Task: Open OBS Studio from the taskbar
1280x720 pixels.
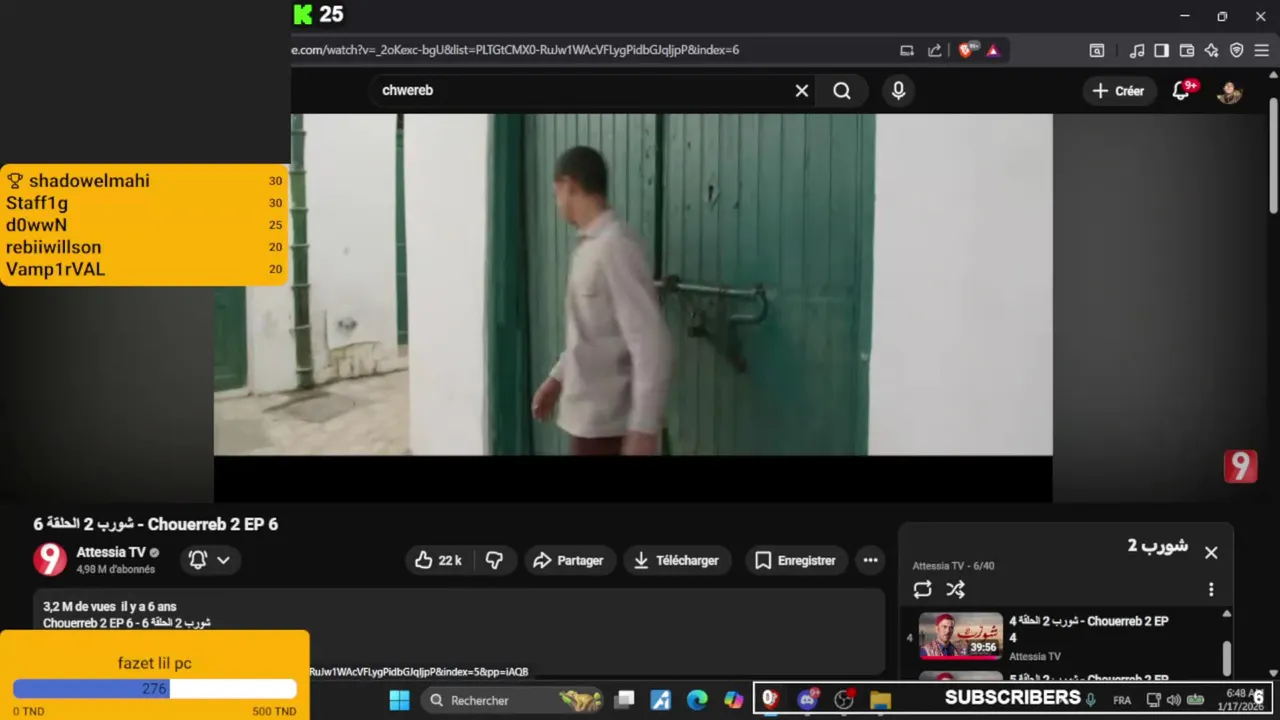Action: click(844, 700)
